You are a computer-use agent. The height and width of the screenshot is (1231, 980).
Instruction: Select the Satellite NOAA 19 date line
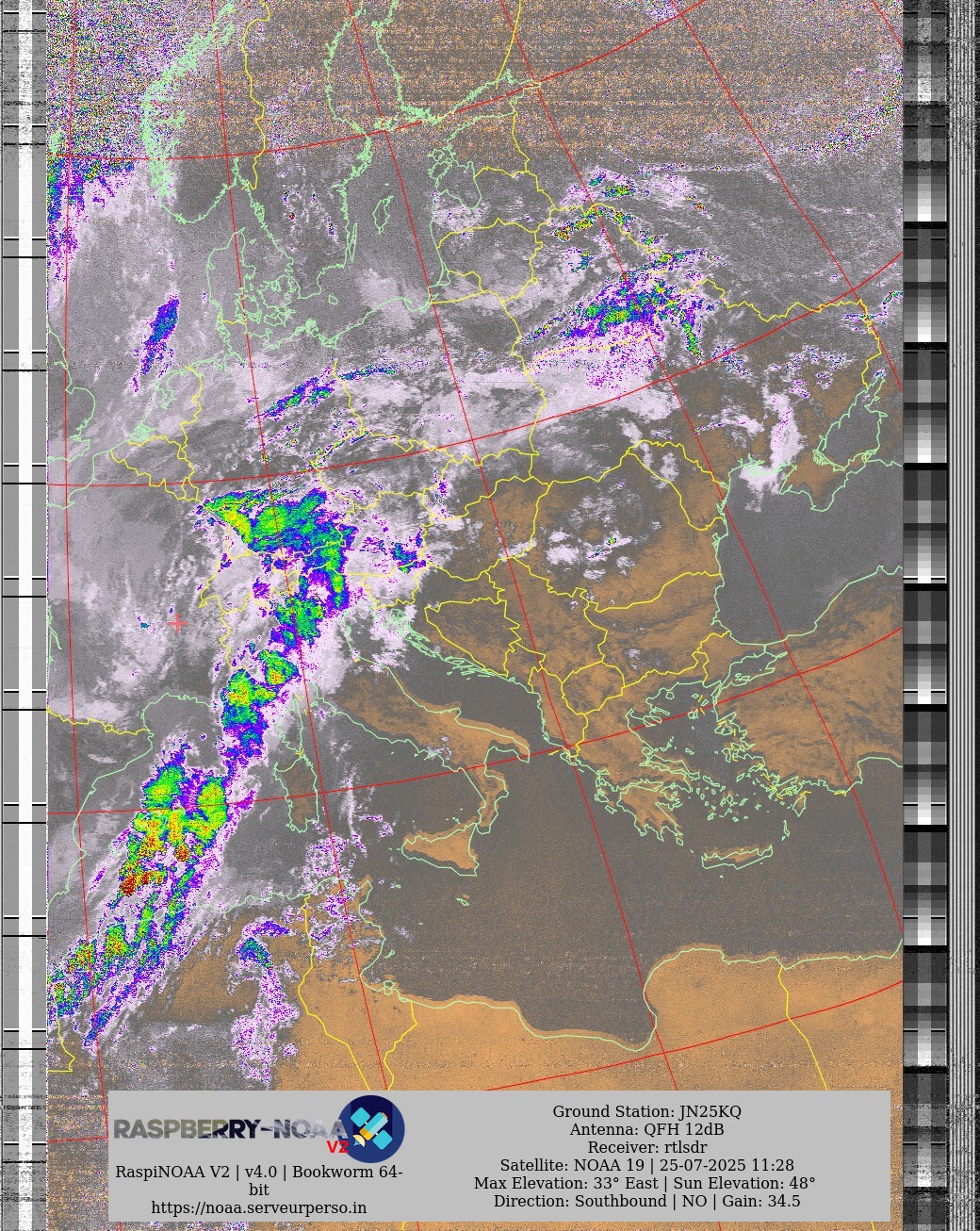(646, 1165)
